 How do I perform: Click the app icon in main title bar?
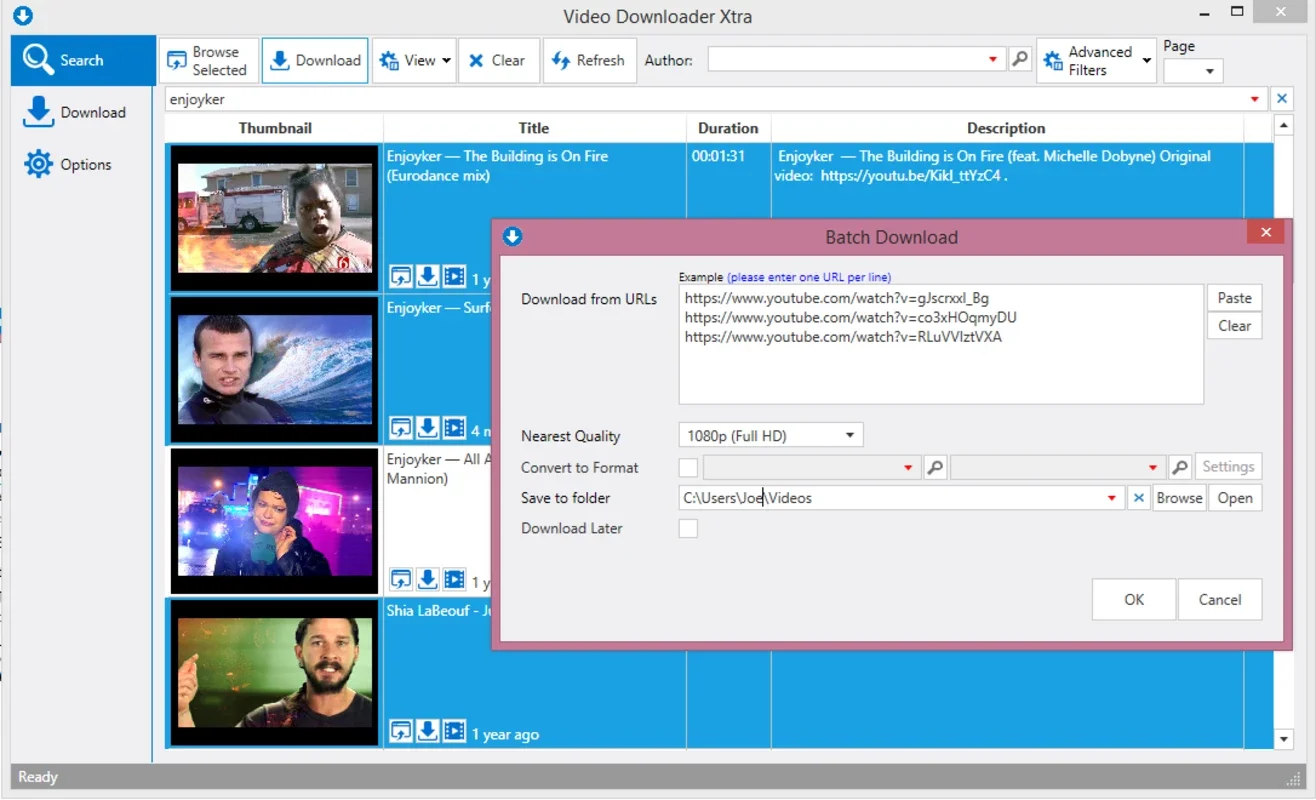pyautogui.click(x=22, y=16)
